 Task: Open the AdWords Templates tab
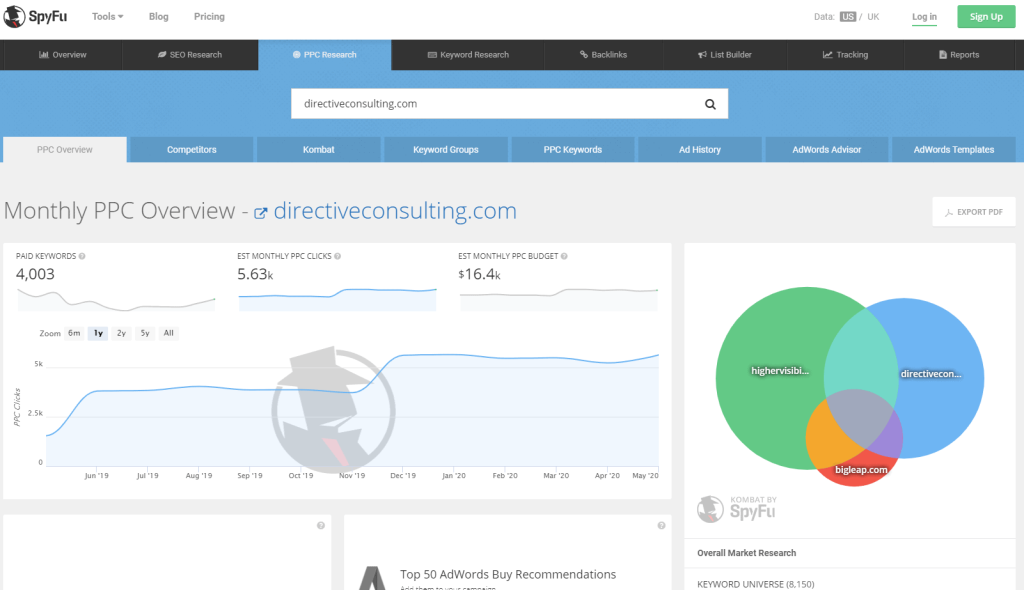(953, 150)
